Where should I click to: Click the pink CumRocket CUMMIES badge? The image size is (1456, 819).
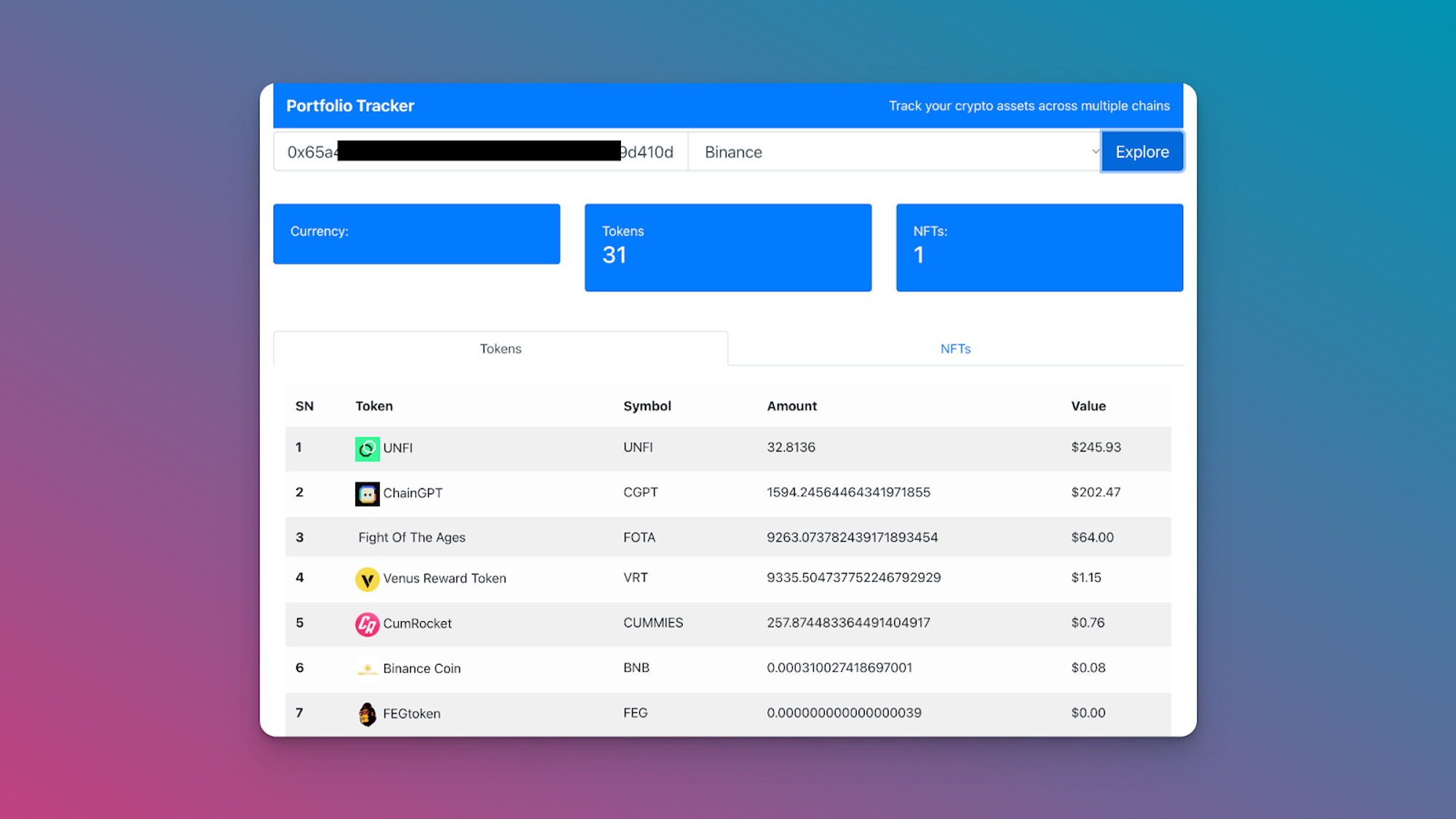[x=368, y=624]
